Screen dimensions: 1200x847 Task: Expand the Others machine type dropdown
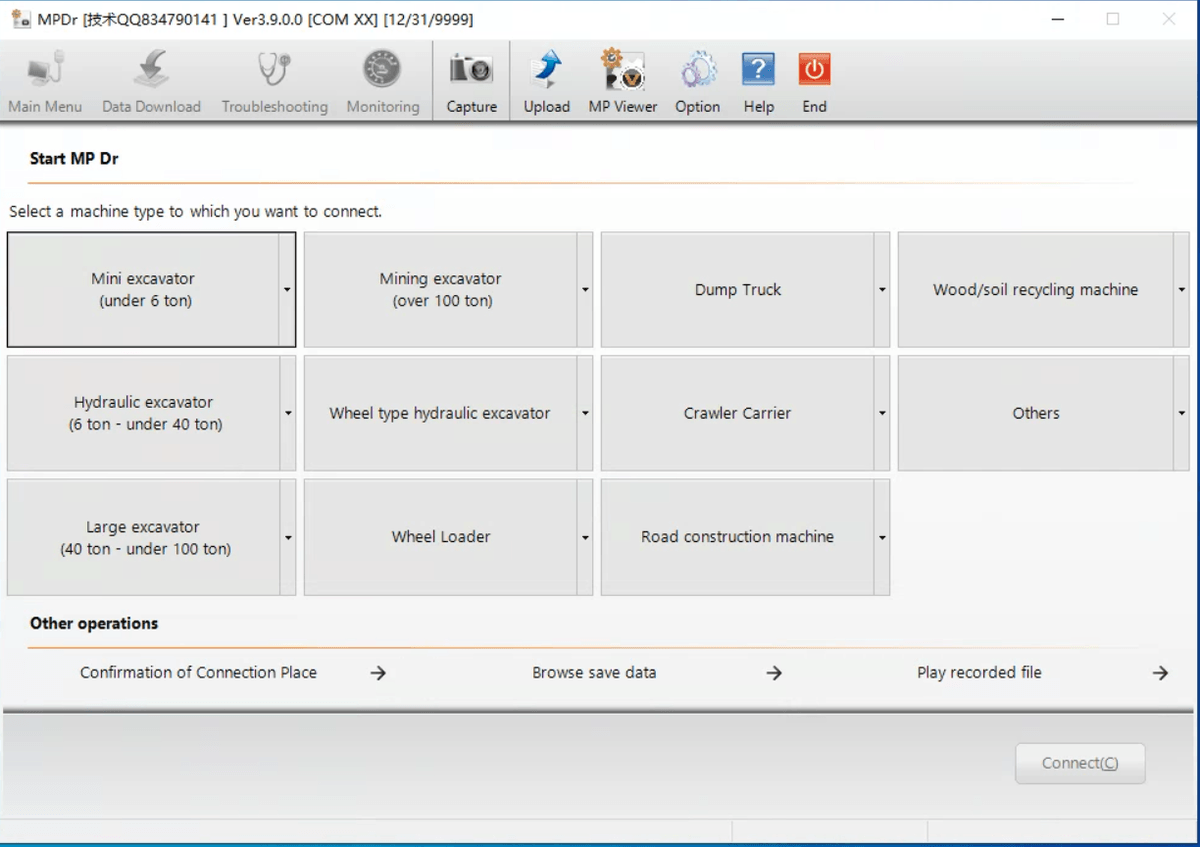pos(1181,413)
